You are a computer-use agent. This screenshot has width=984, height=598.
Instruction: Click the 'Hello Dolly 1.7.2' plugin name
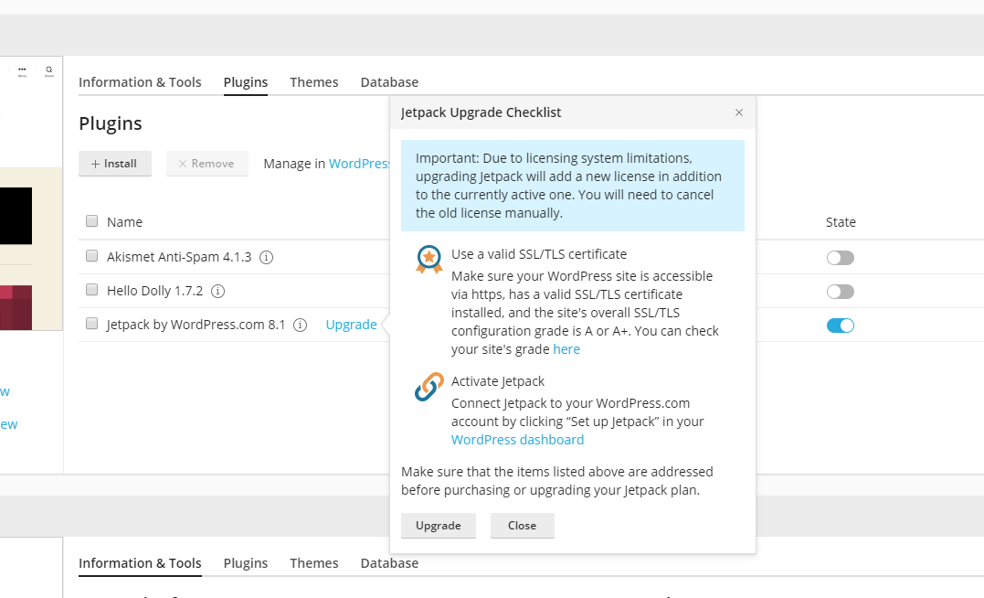155,291
